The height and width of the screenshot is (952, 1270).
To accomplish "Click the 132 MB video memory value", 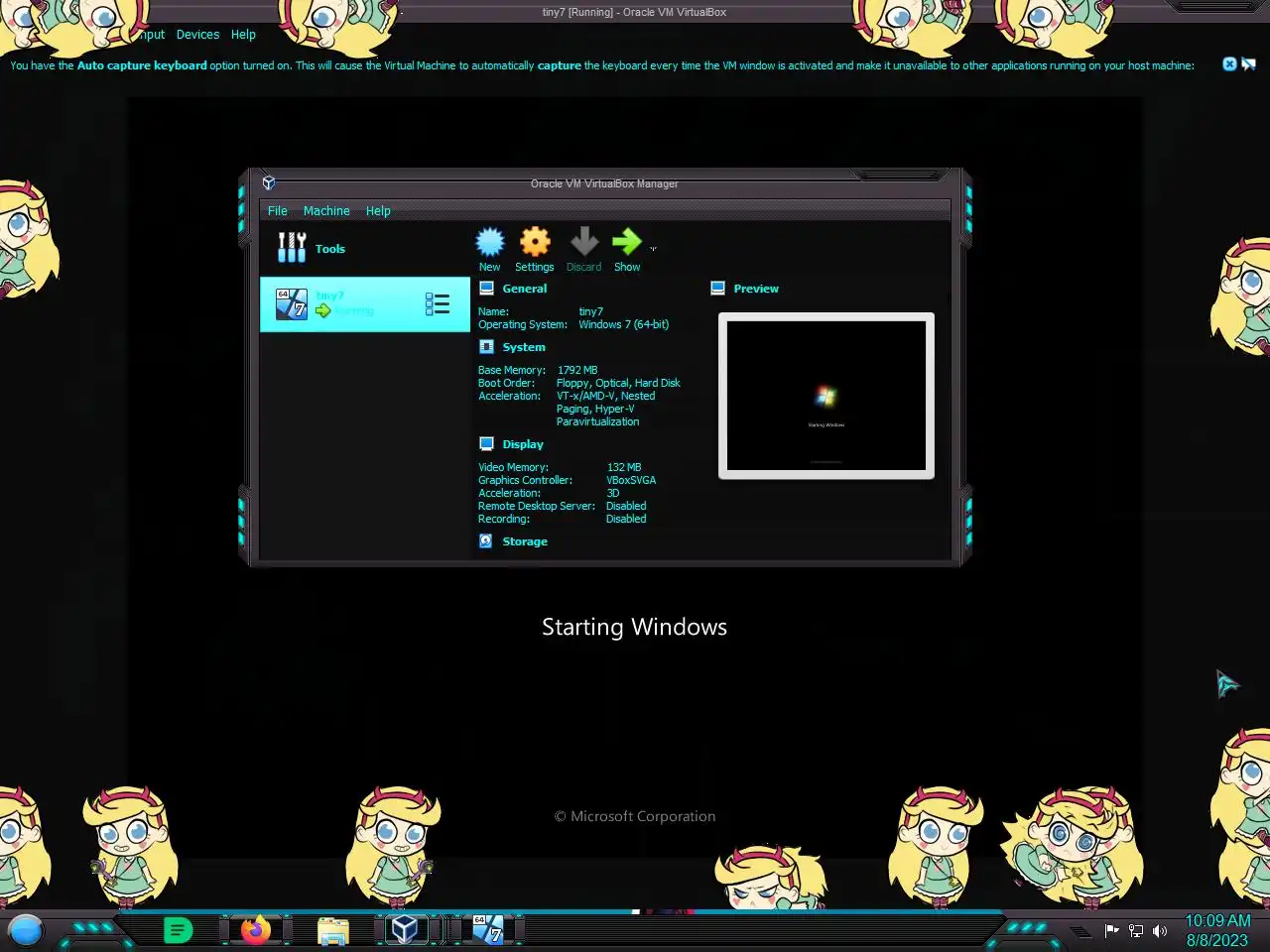I will pos(624,468).
